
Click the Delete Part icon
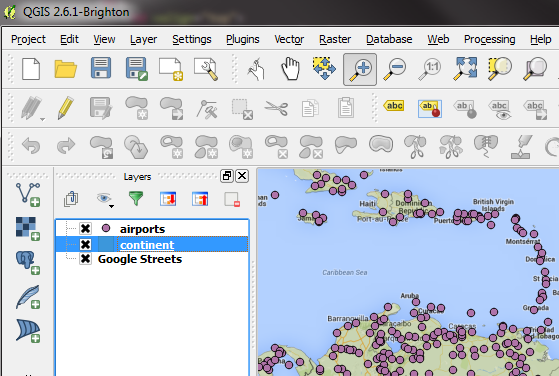point(311,147)
